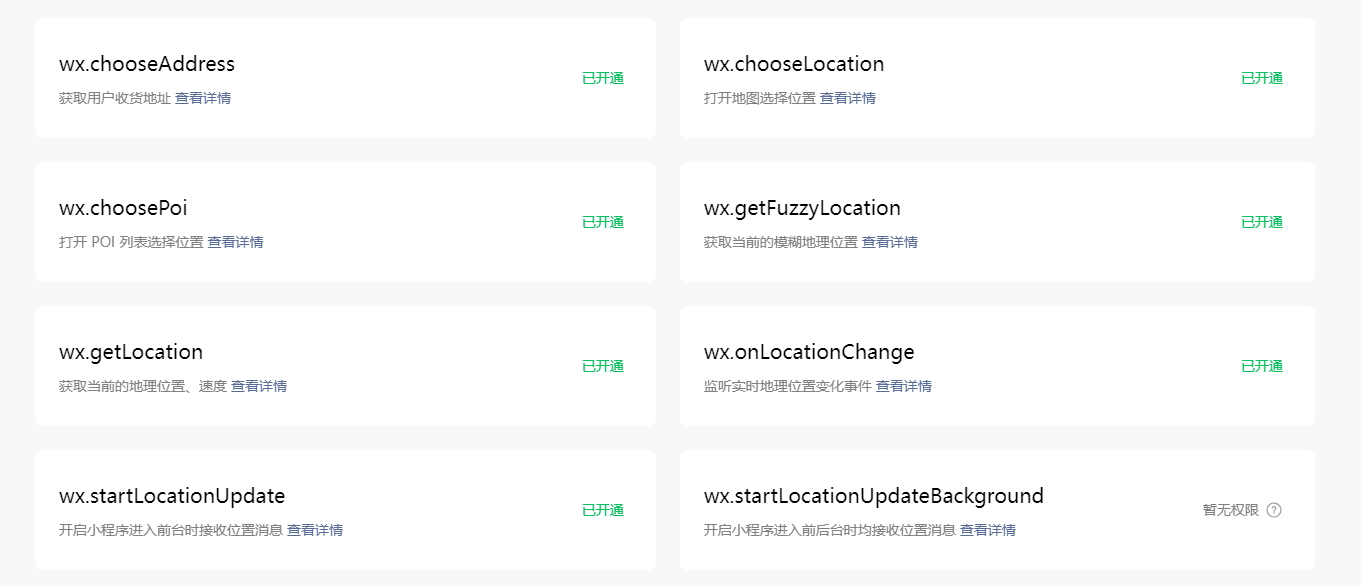1361x586 pixels.
Task: Open 查看详情 for wx.startLocationUpdateBackground
Action: (x=988, y=530)
